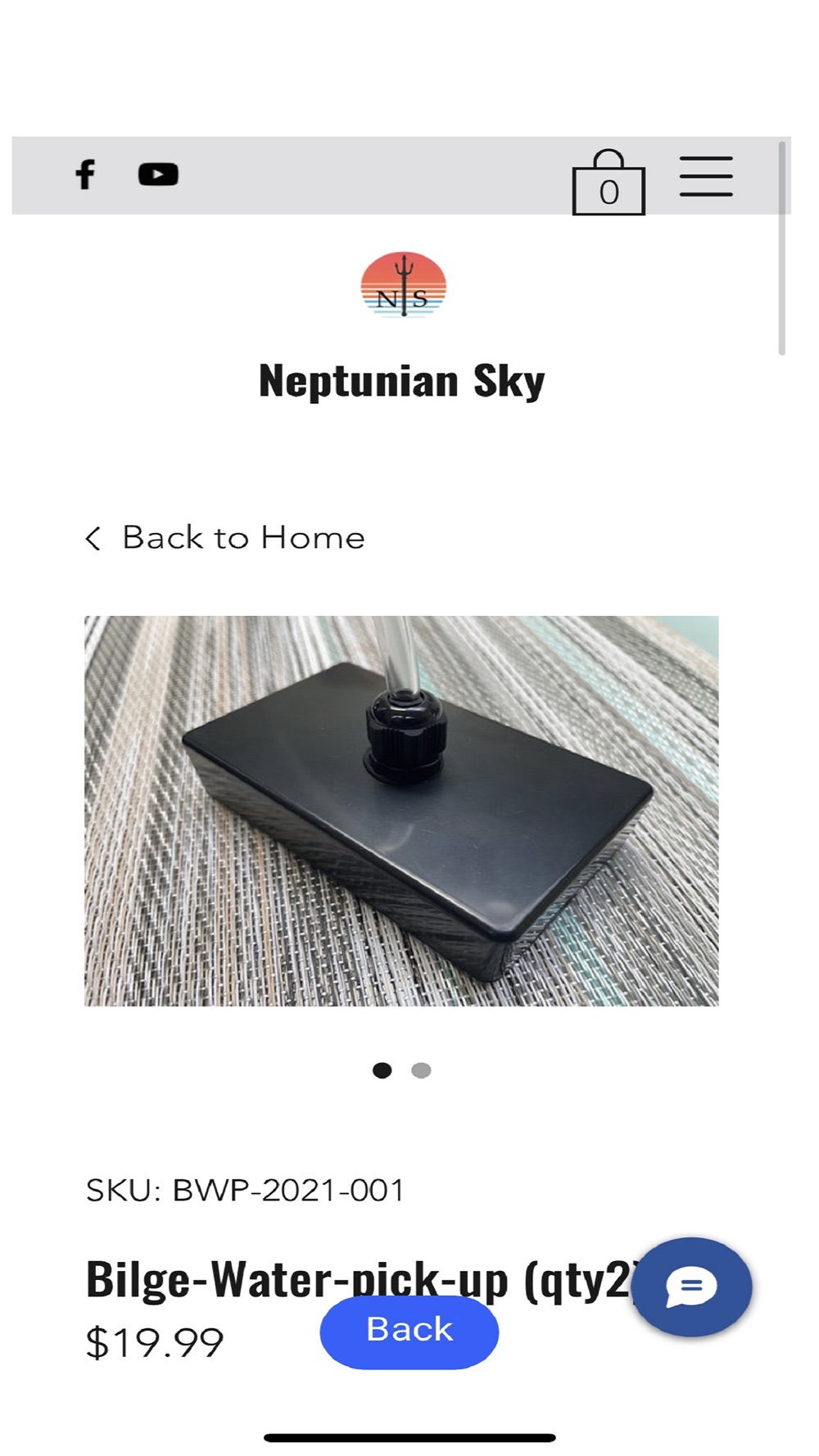Viewport: 819px width, 1456px height.
Task: Click the Neptunian Sky site title
Action: (401, 381)
